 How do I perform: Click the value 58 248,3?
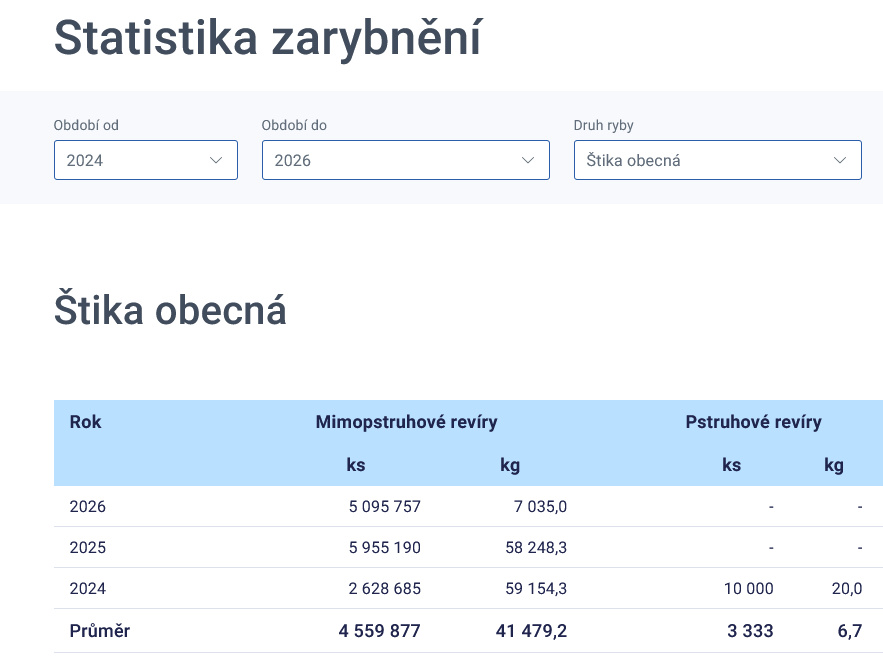click(x=536, y=547)
